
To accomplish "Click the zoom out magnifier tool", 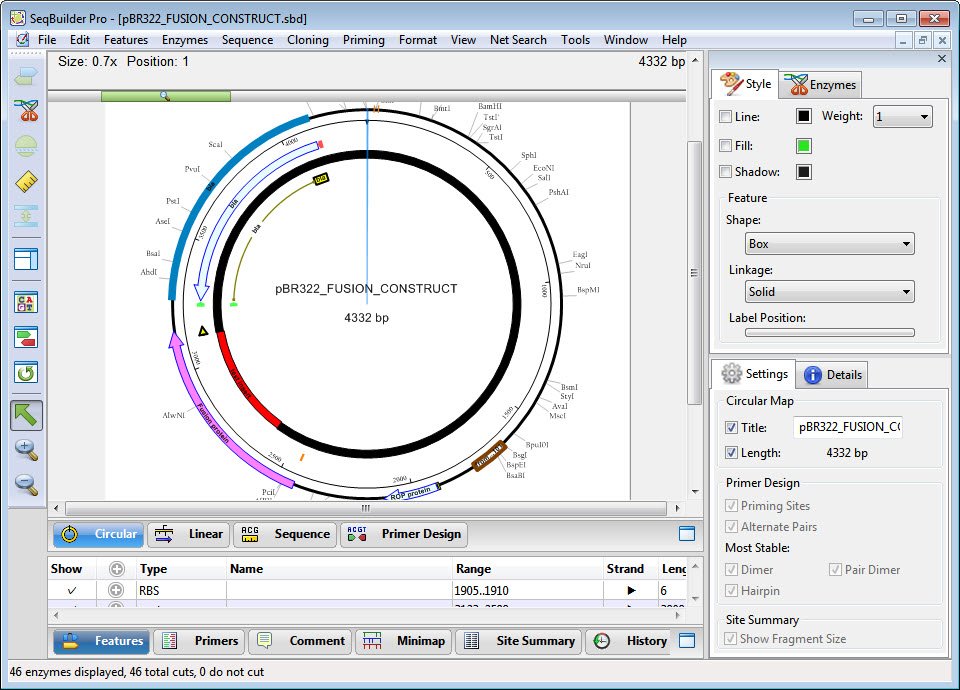I will [27, 486].
